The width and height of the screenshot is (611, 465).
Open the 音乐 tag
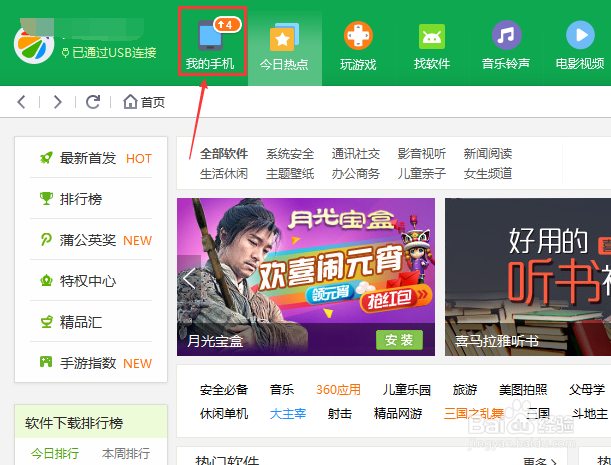click(282, 390)
